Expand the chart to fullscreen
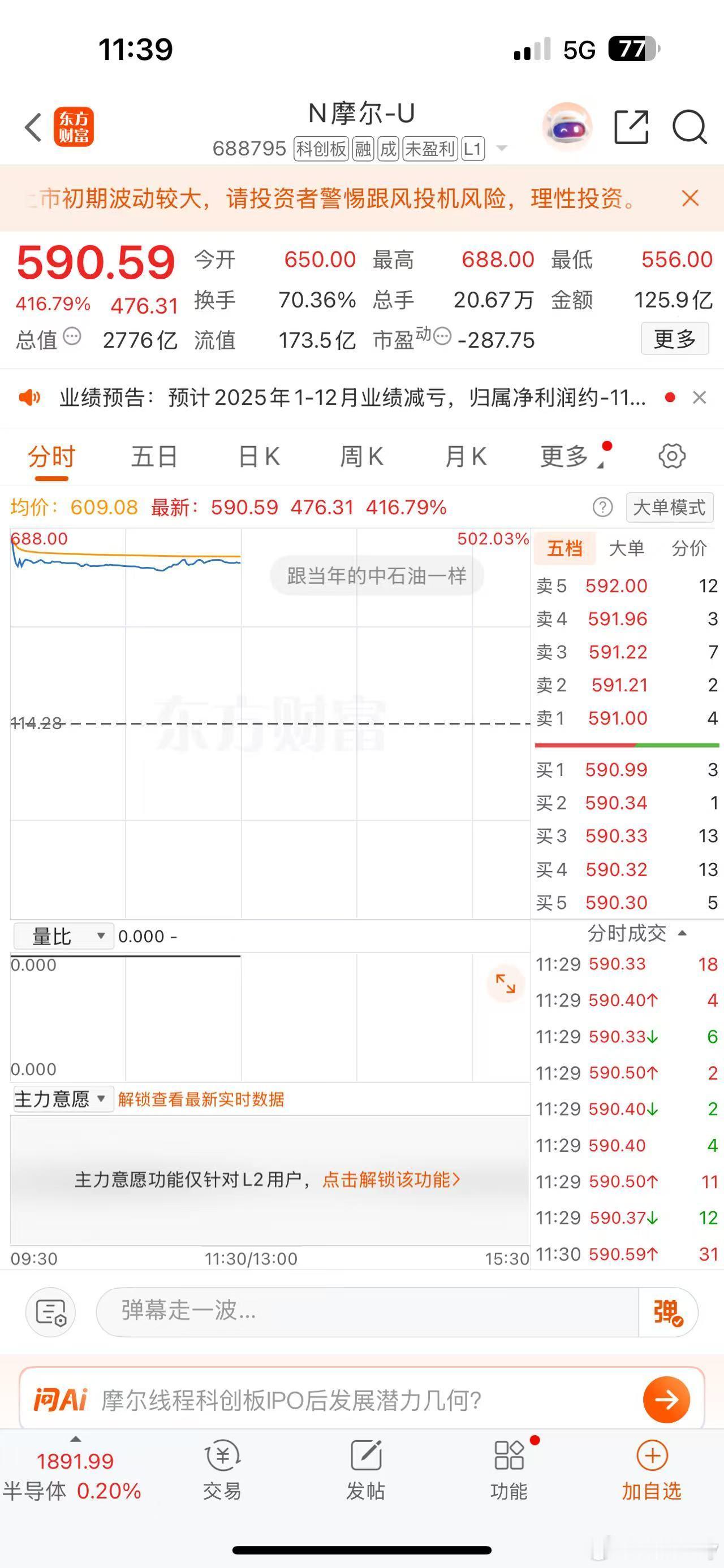The height and width of the screenshot is (1568, 724). (x=506, y=983)
